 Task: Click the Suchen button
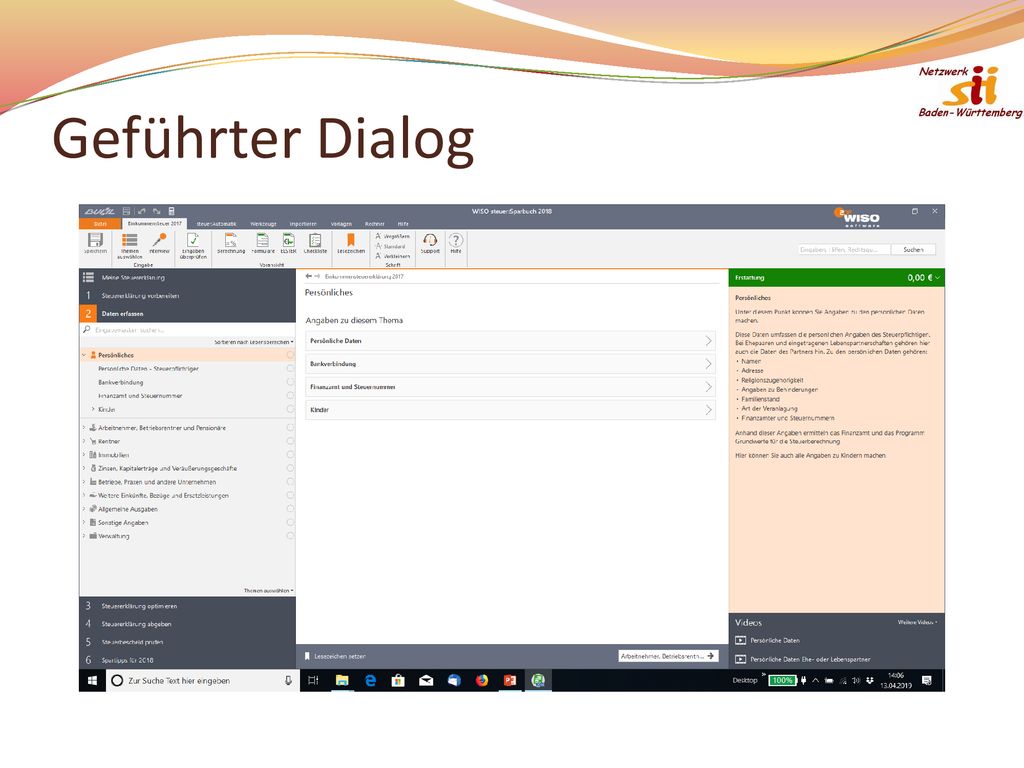pos(913,250)
